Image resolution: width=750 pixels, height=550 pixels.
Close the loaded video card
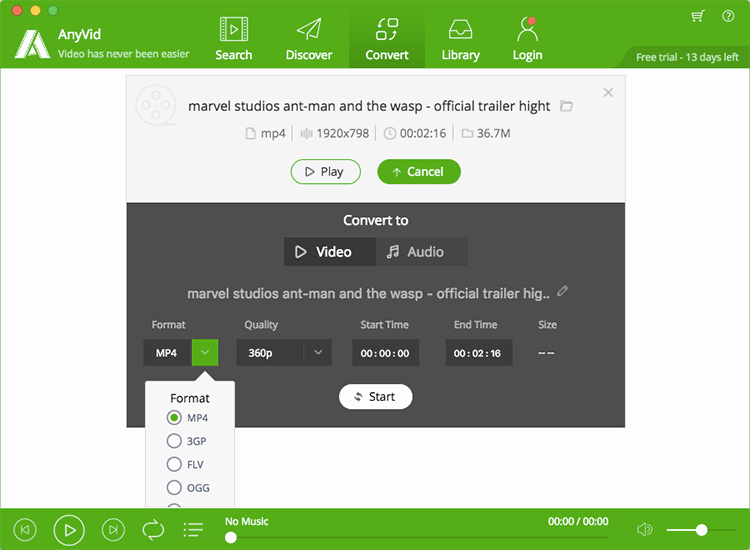608,92
